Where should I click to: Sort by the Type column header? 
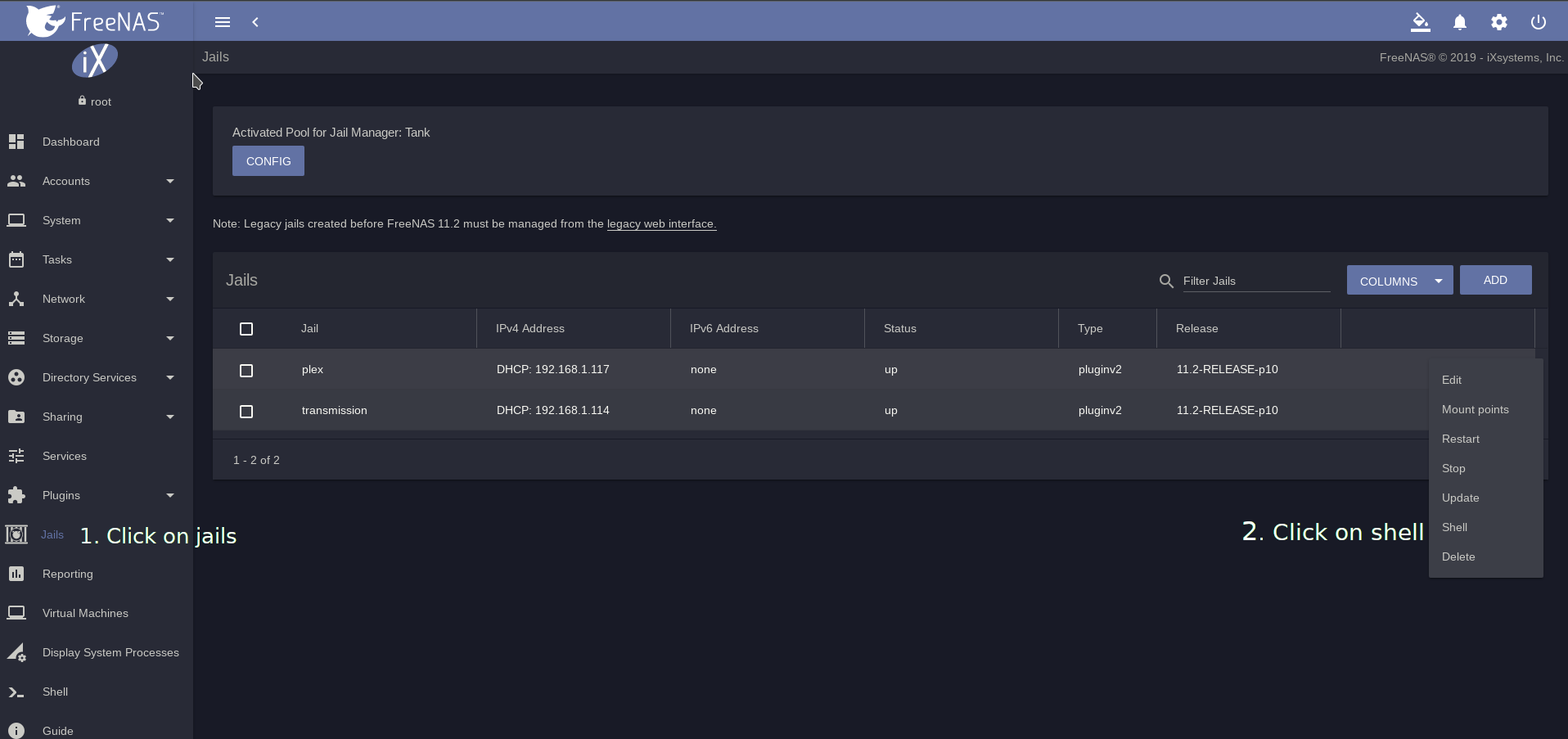(x=1090, y=328)
